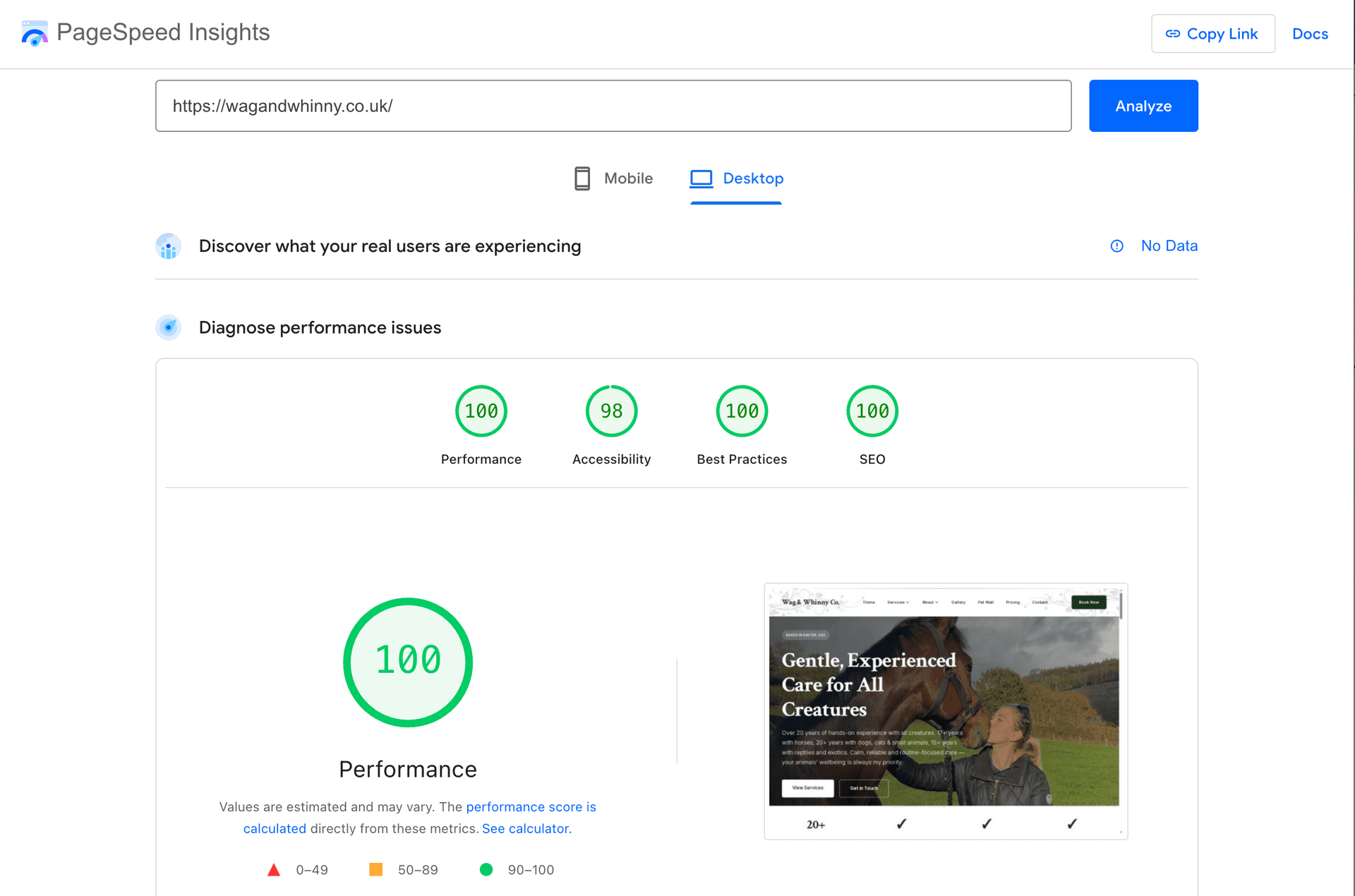Image resolution: width=1355 pixels, height=896 pixels.
Task: Select the laptop icon on the Desktop tab
Action: [x=701, y=178]
